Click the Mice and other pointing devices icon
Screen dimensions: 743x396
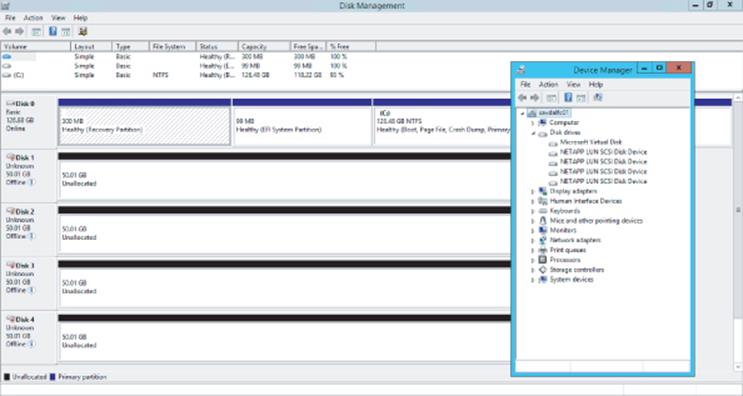[x=543, y=221]
